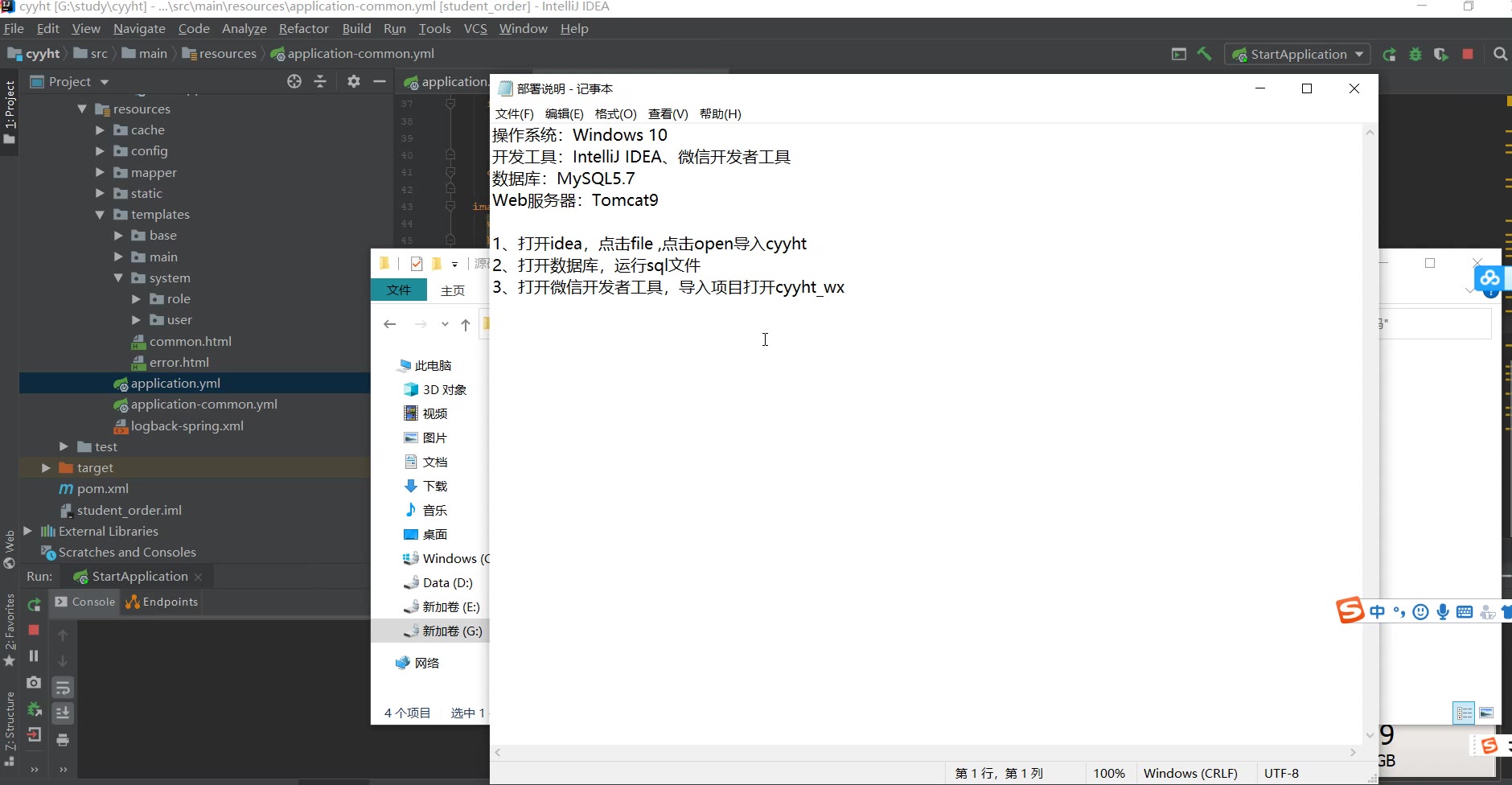This screenshot has width=1512, height=785.
Task: Click Collapse All icon in Project panel
Action: click(x=320, y=81)
